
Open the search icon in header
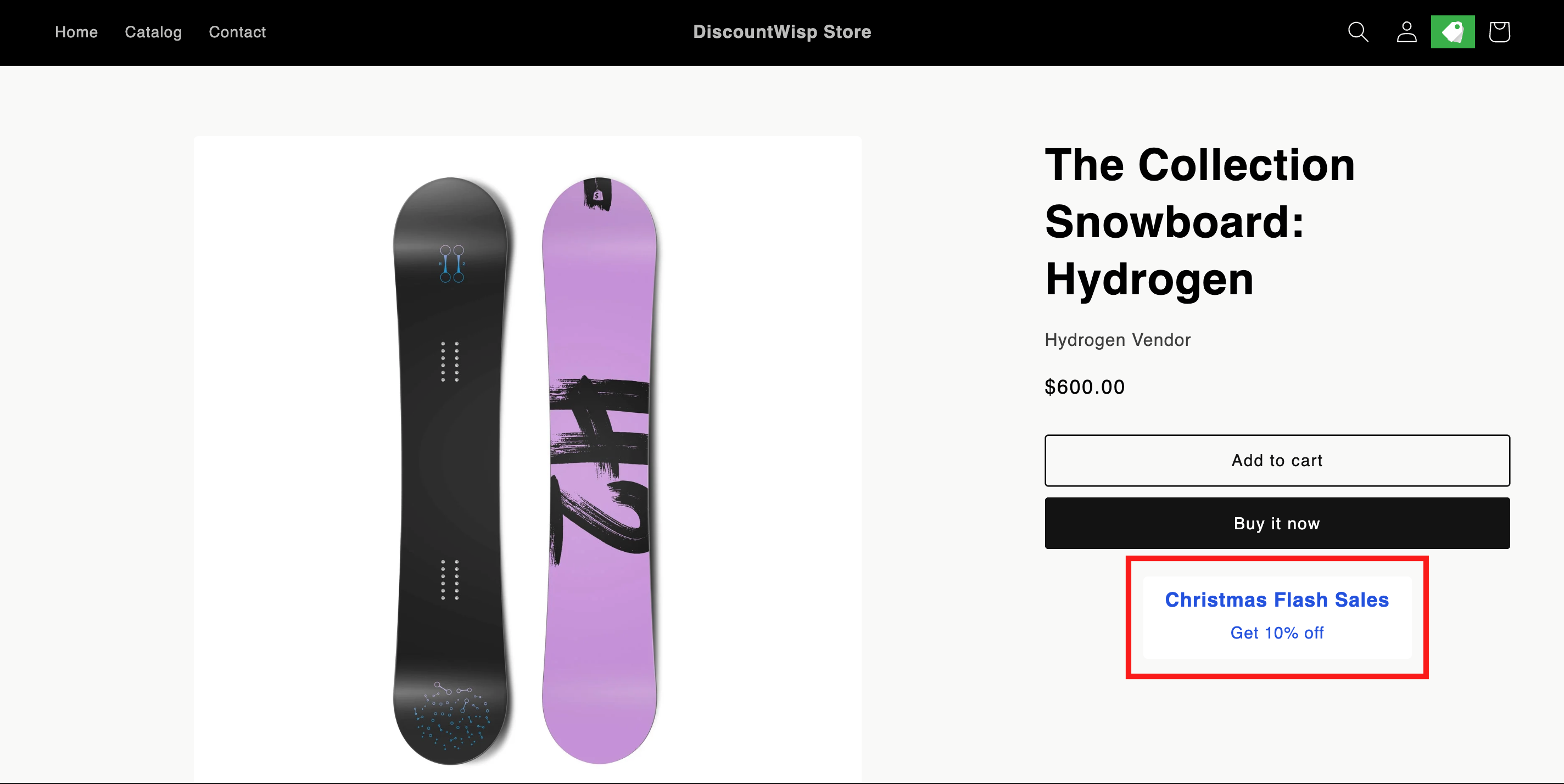pos(1358,31)
